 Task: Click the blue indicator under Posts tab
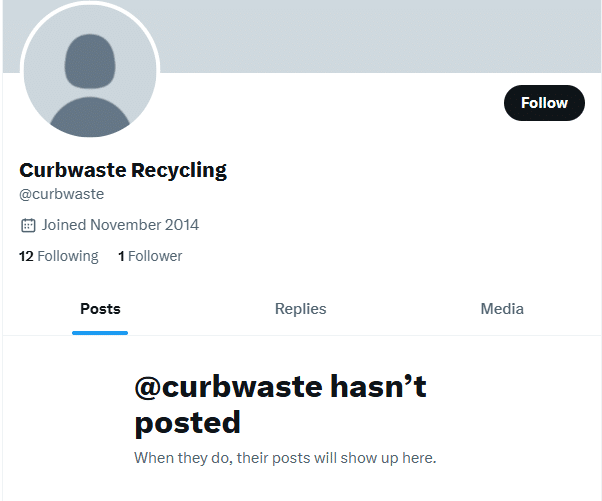tap(100, 333)
